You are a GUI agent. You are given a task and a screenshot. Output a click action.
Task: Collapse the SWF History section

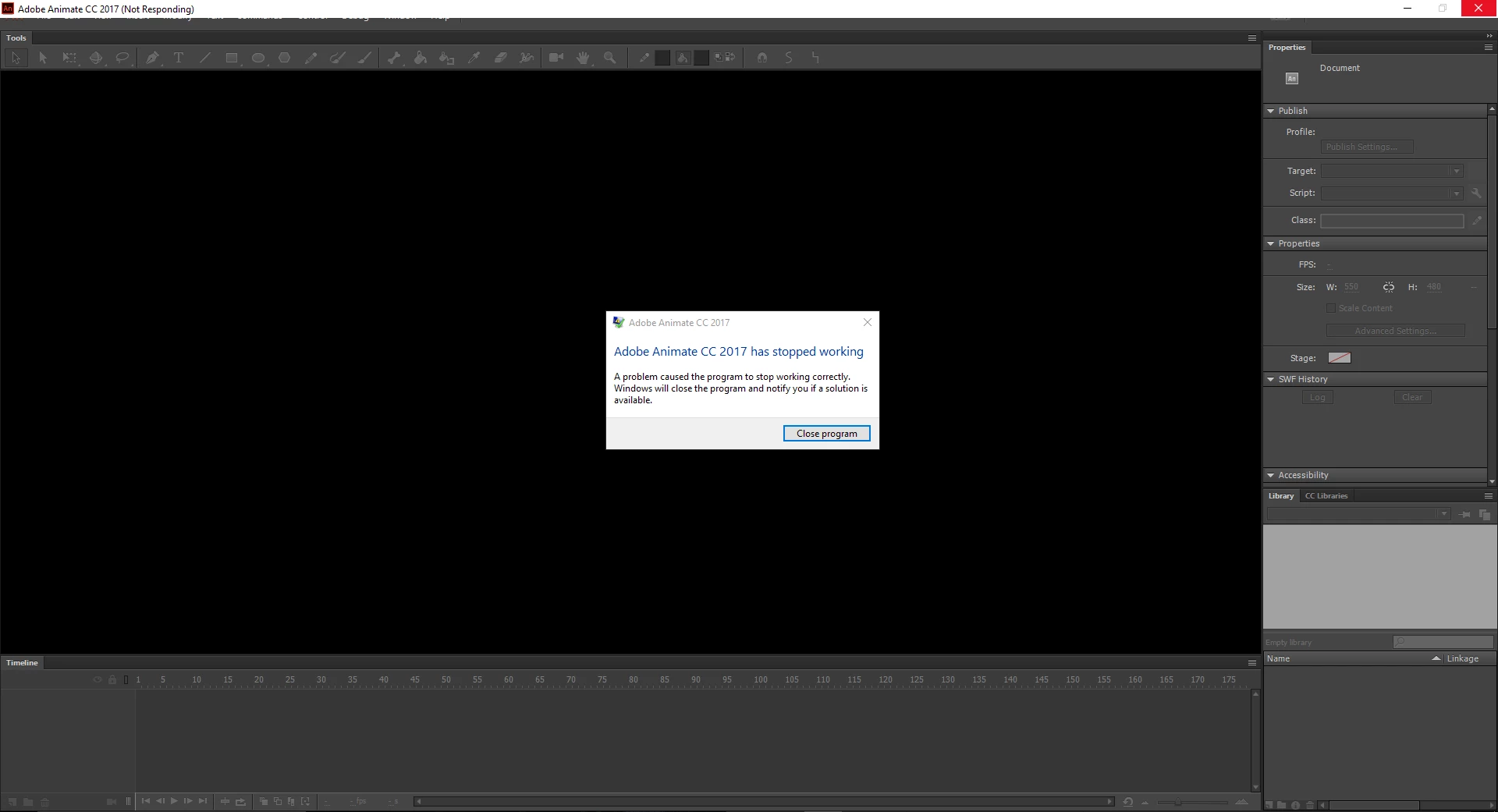[1271, 379]
